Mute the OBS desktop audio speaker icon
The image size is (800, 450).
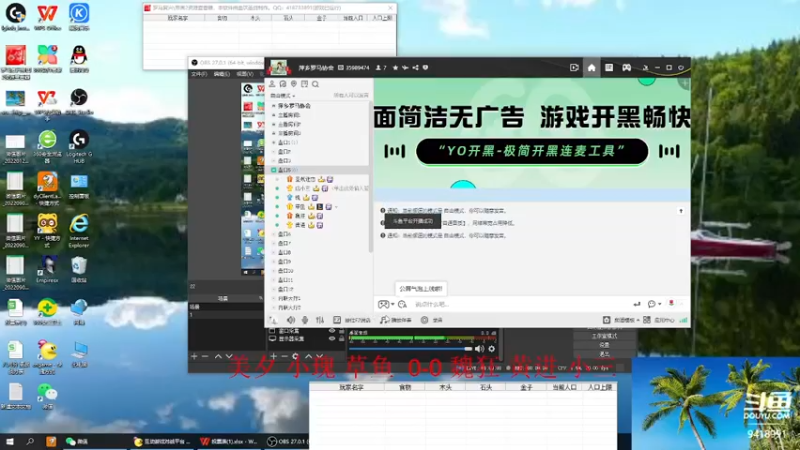click(479, 349)
